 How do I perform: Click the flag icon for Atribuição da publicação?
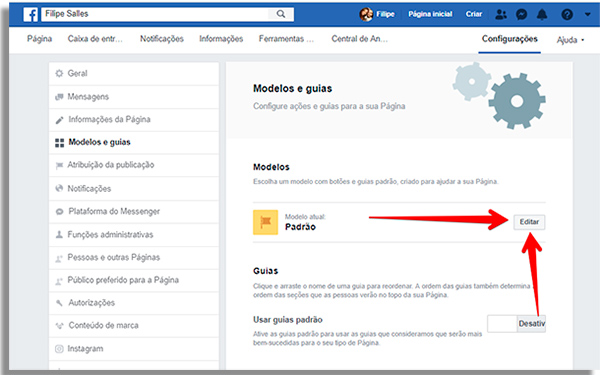[59, 166]
